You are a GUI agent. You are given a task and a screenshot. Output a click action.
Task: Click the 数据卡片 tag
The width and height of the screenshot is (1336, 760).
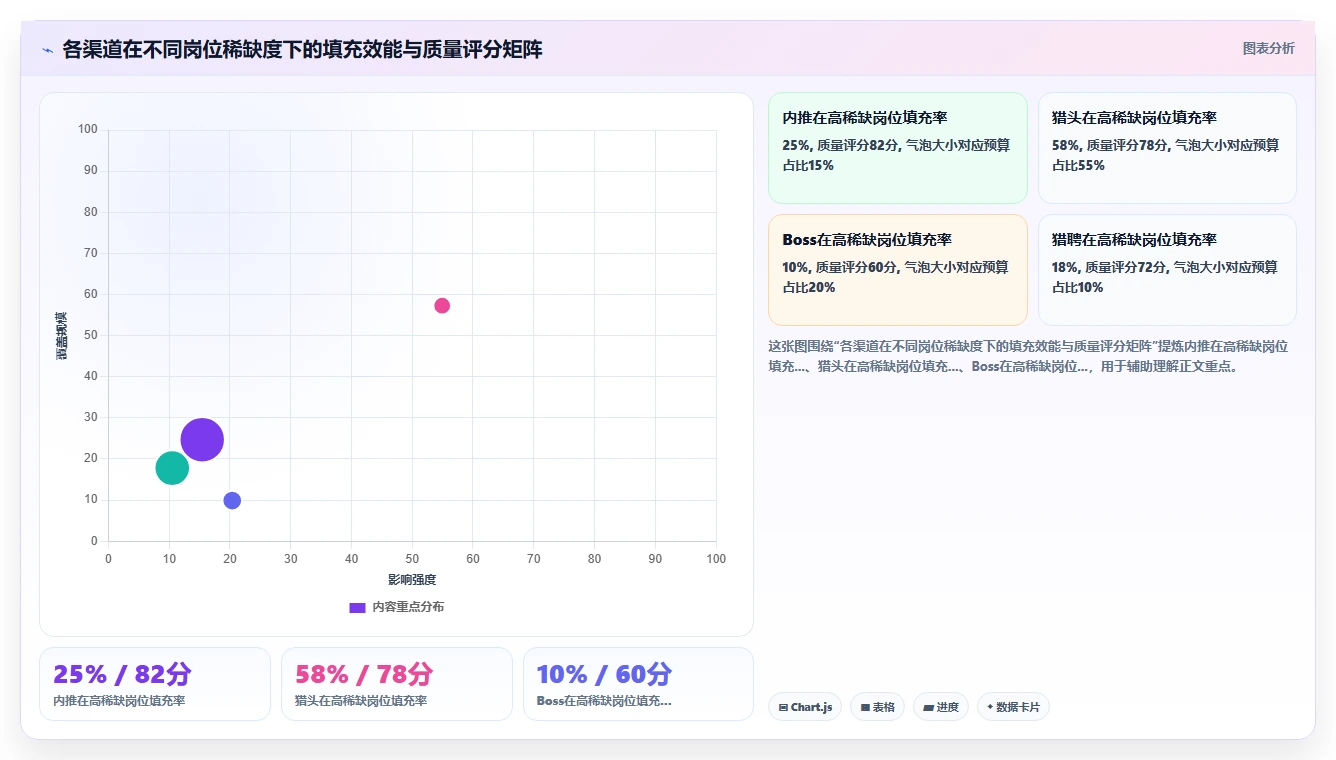(1013, 707)
